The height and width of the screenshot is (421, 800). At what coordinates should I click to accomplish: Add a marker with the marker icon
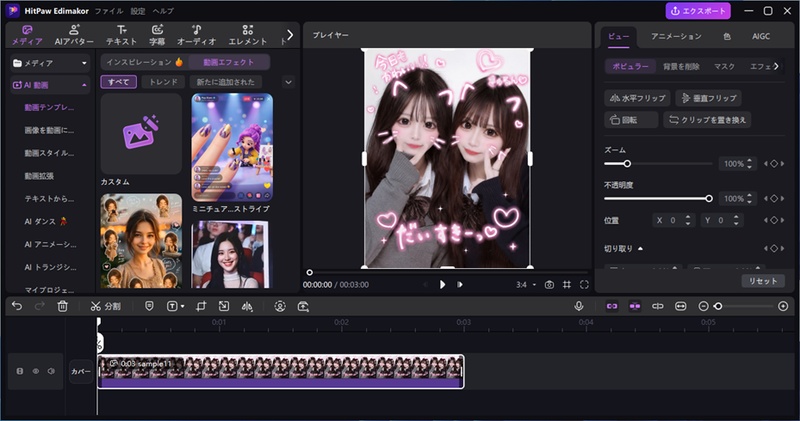pyautogui.click(x=149, y=306)
